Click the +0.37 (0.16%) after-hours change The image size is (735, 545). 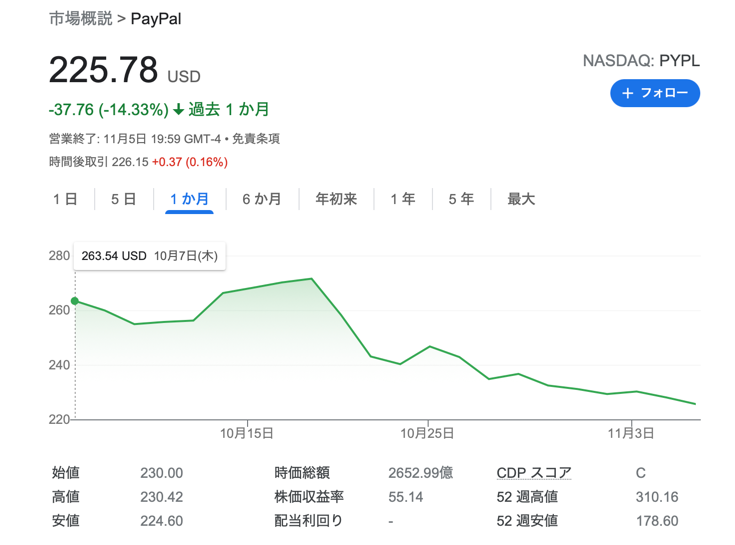point(190,162)
